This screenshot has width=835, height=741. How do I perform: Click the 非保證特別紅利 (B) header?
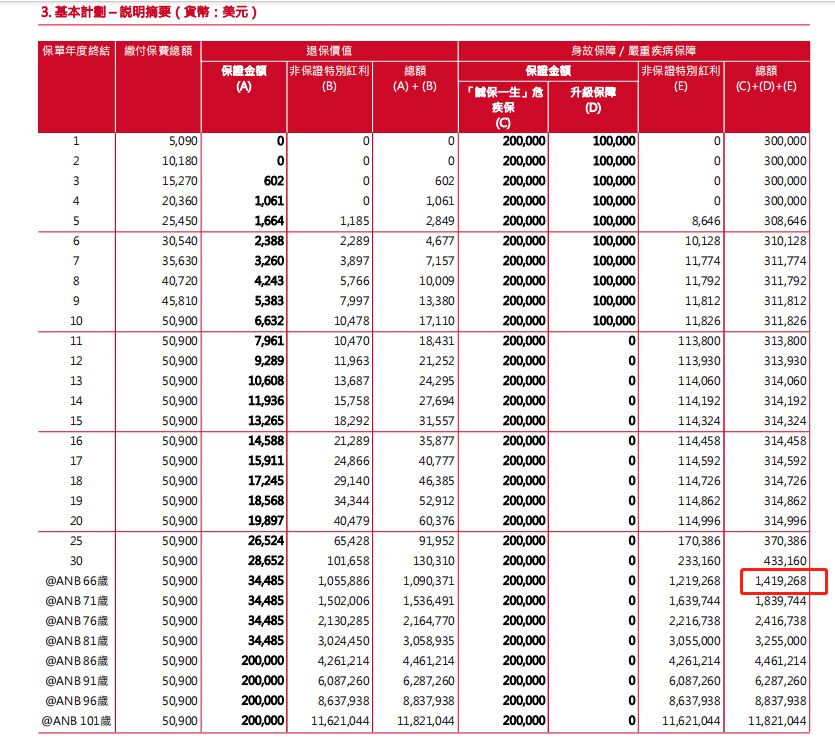(x=329, y=78)
